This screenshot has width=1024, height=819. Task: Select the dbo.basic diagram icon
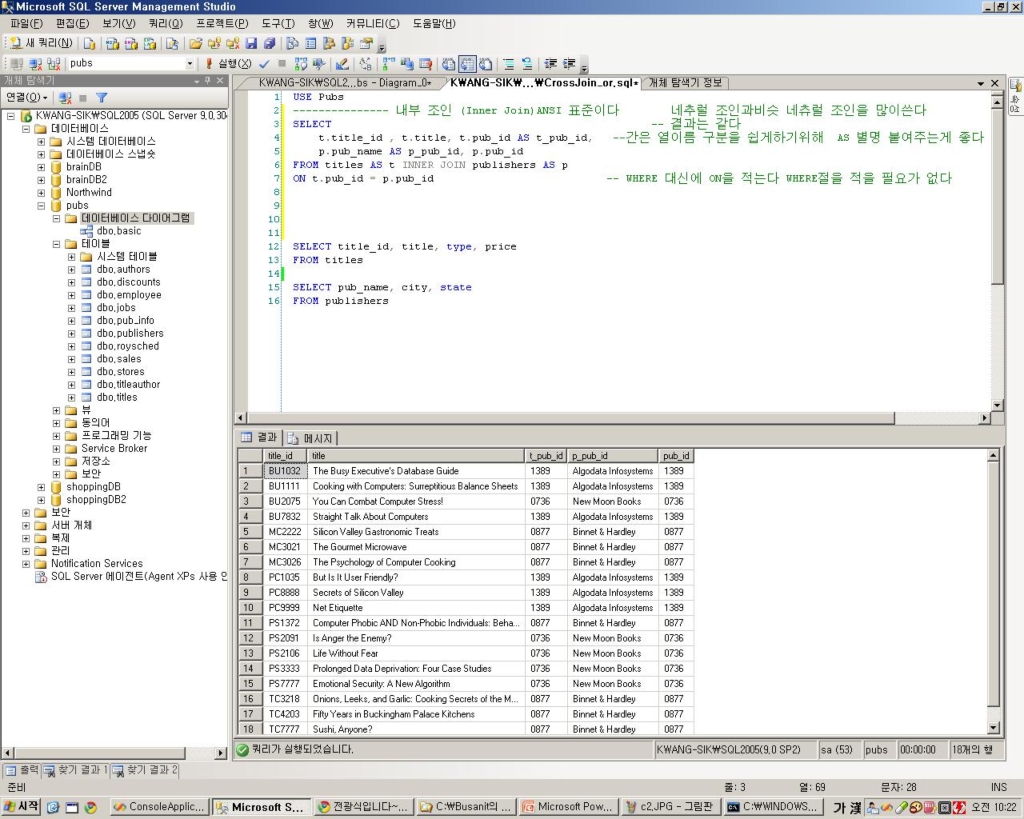pos(86,231)
